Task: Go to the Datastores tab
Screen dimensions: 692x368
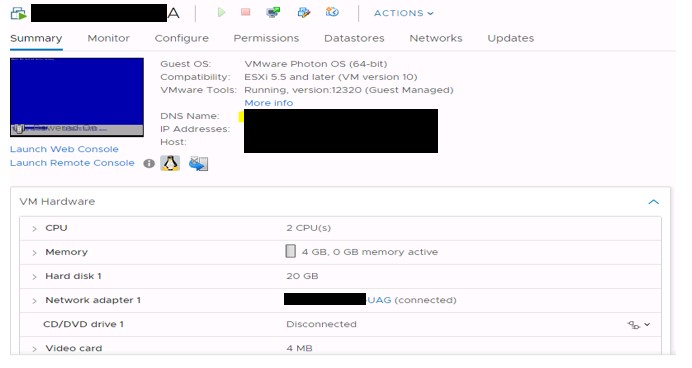Action: click(354, 38)
